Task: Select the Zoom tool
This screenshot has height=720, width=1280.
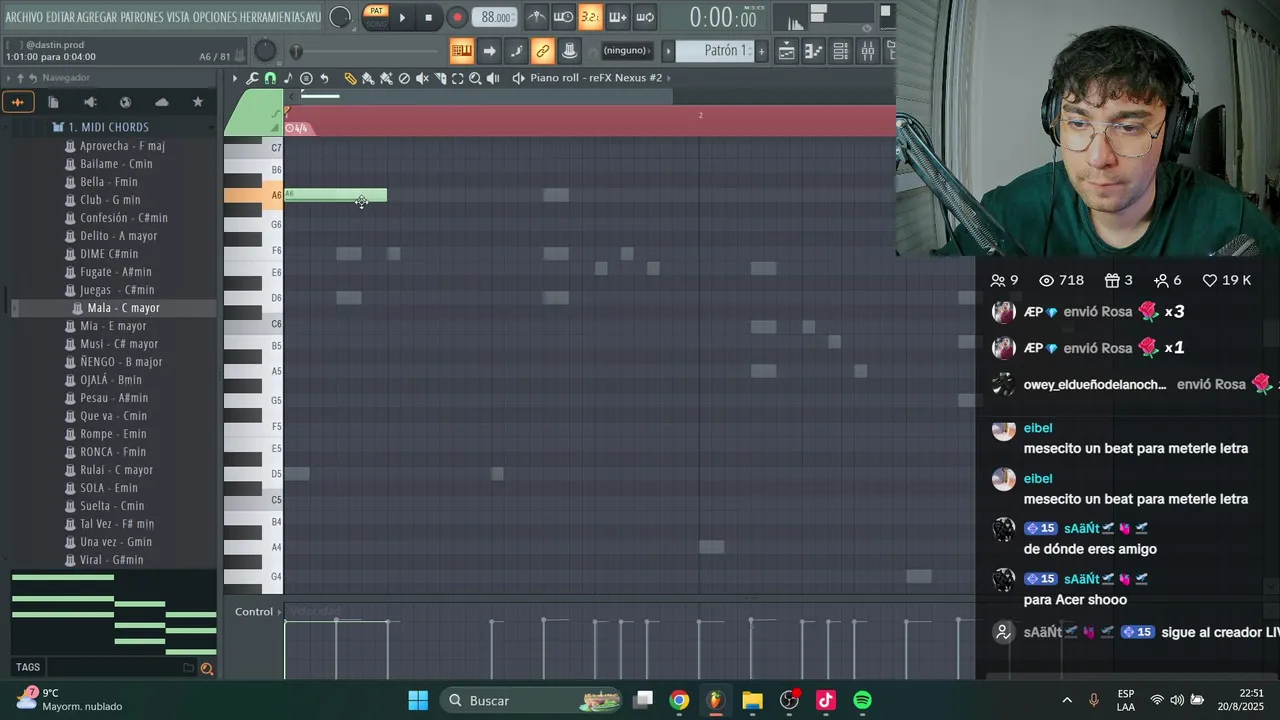Action: pos(476,78)
